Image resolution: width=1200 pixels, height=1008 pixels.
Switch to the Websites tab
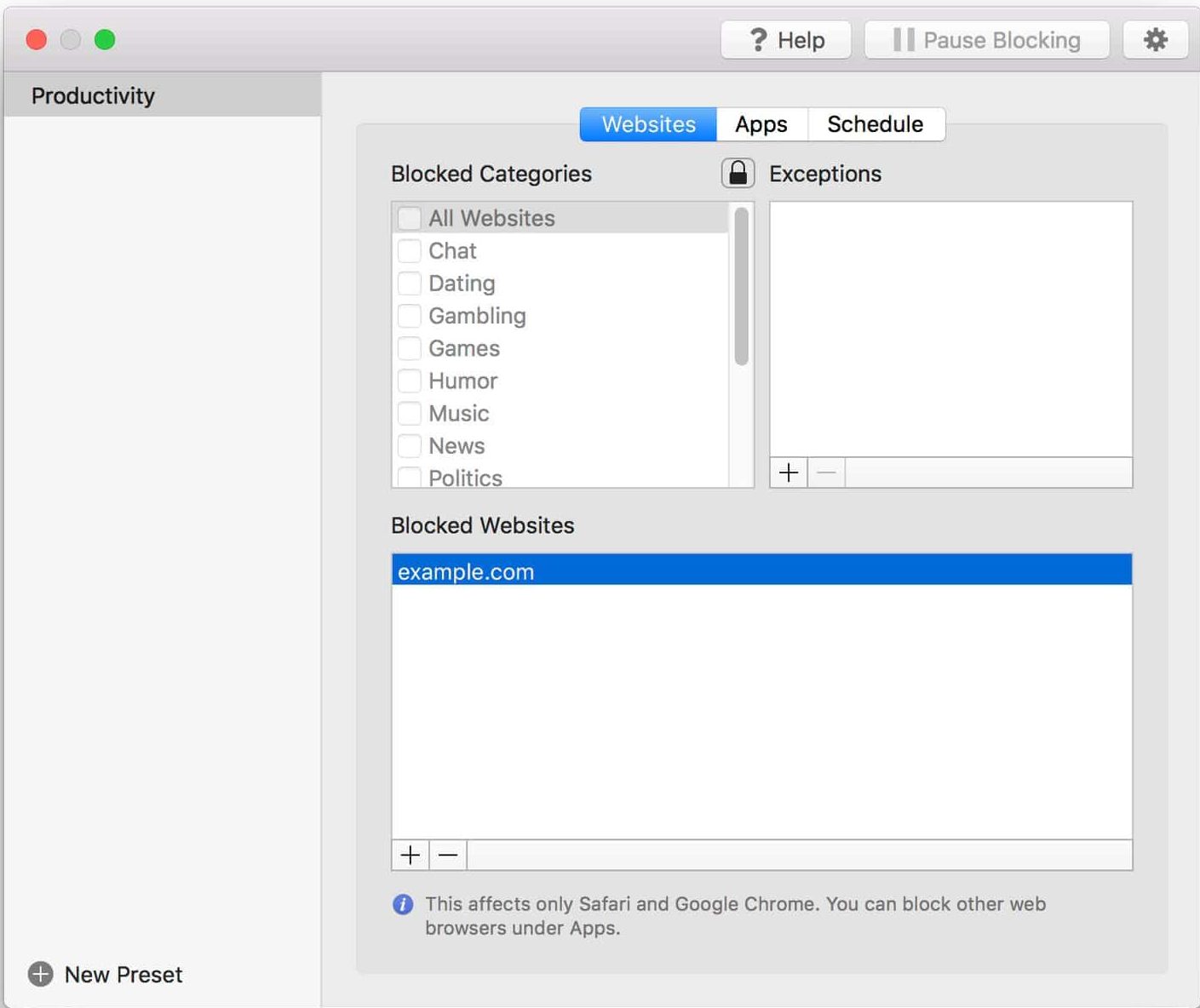[x=648, y=124]
